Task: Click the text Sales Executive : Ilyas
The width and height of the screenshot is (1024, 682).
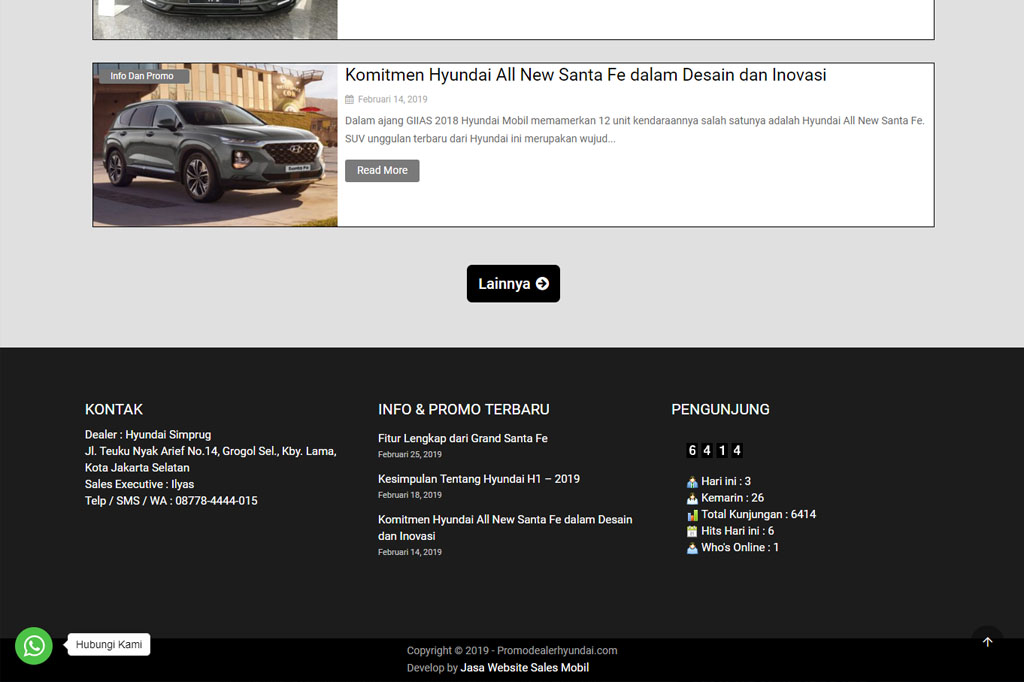Action: click(139, 485)
